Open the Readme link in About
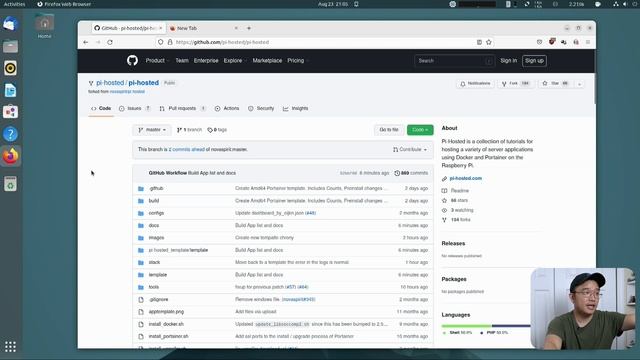This screenshot has width=640, height=360. (x=456, y=191)
